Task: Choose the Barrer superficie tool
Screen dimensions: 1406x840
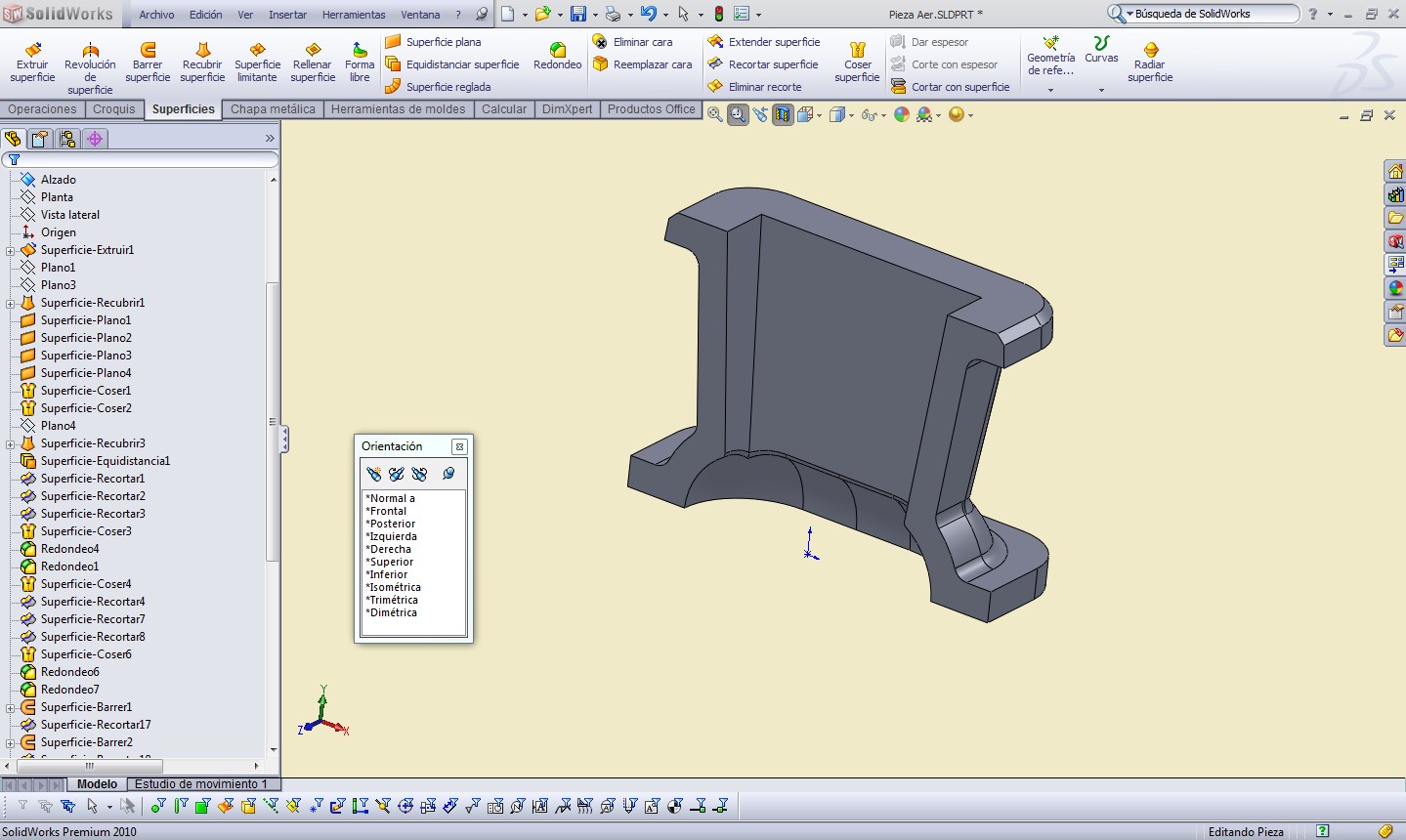Action: point(148,63)
